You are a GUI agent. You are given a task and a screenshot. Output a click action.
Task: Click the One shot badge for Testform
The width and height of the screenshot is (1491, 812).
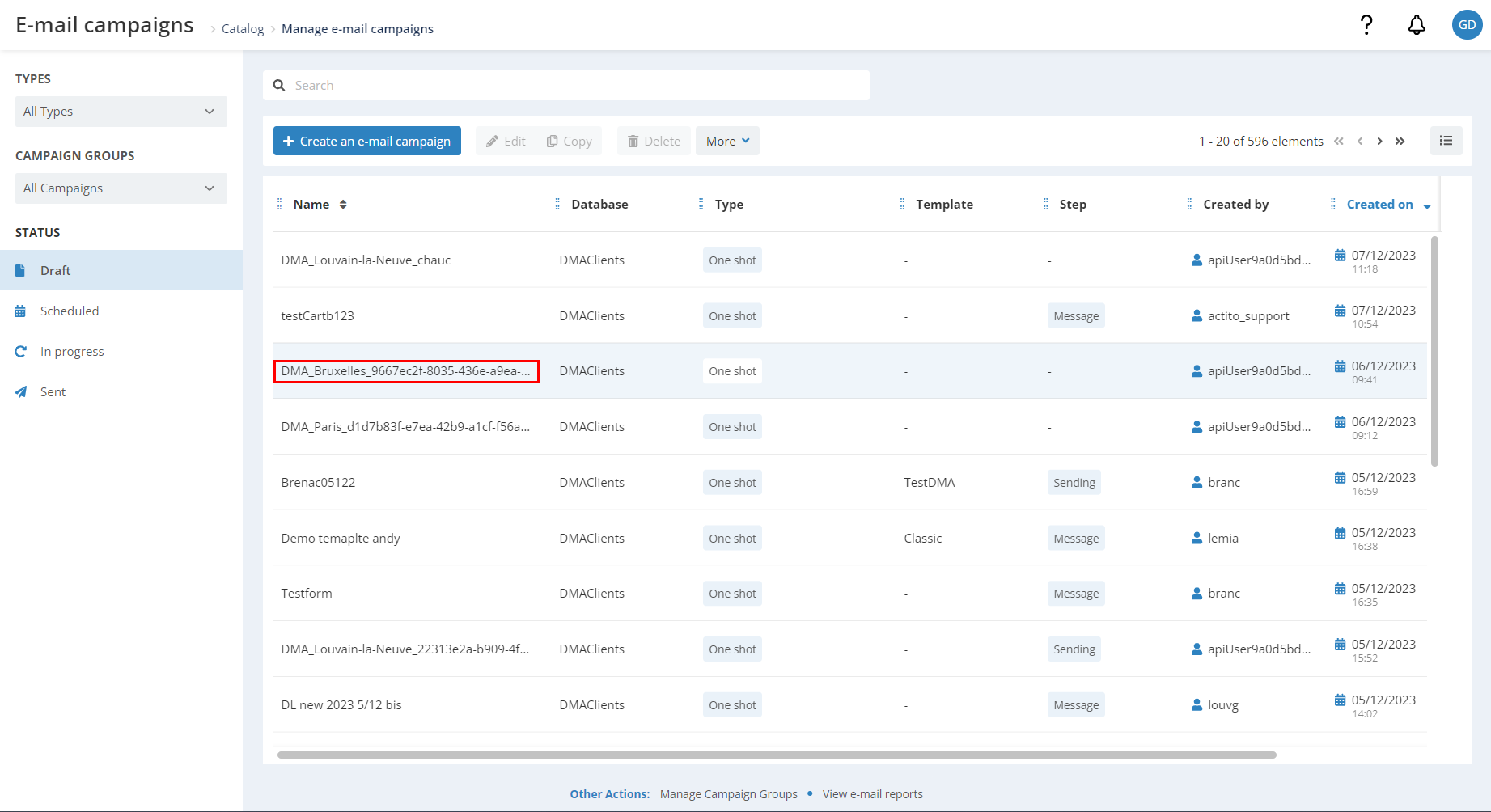pyautogui.click(x=733, y=594)
